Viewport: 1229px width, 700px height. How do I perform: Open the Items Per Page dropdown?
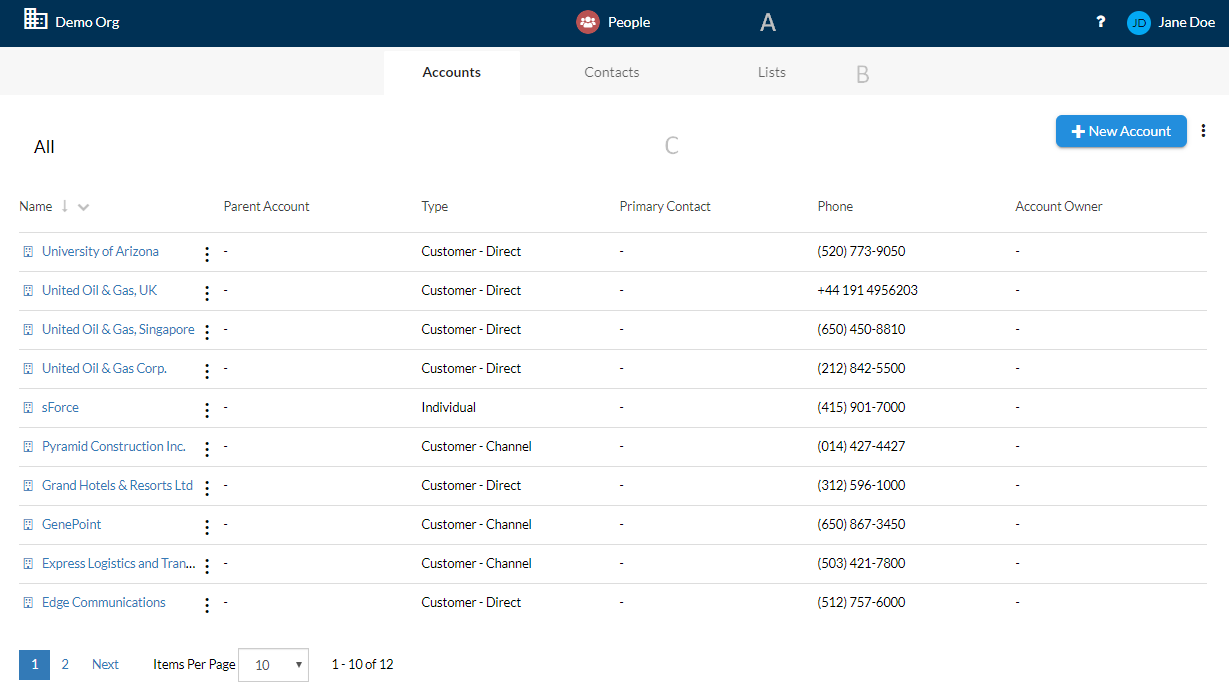(273, 664)
